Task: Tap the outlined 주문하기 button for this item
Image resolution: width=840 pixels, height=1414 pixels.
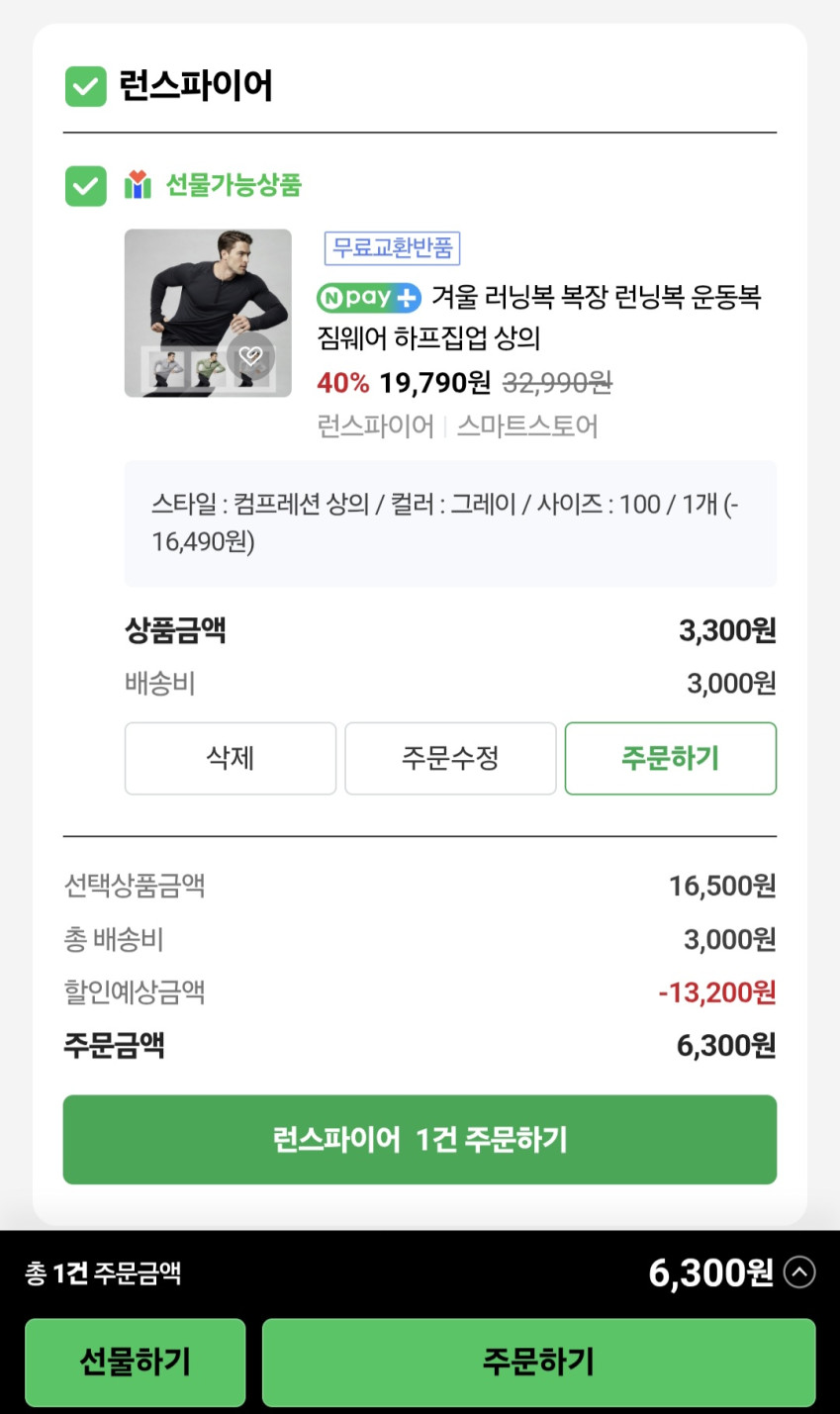Action: pyautogui.click(x=670, y=758)
